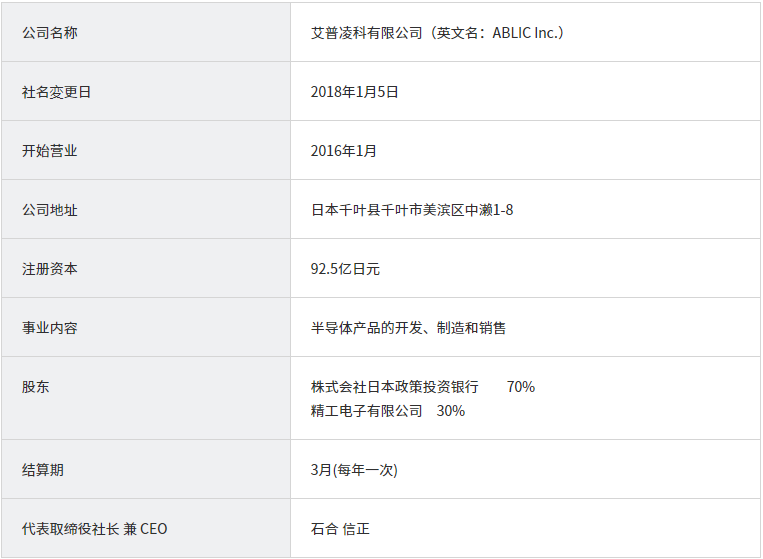763x559 pixels.
Task: Select the 2016年1月 start date value
Action: click(x=344, y=151)
